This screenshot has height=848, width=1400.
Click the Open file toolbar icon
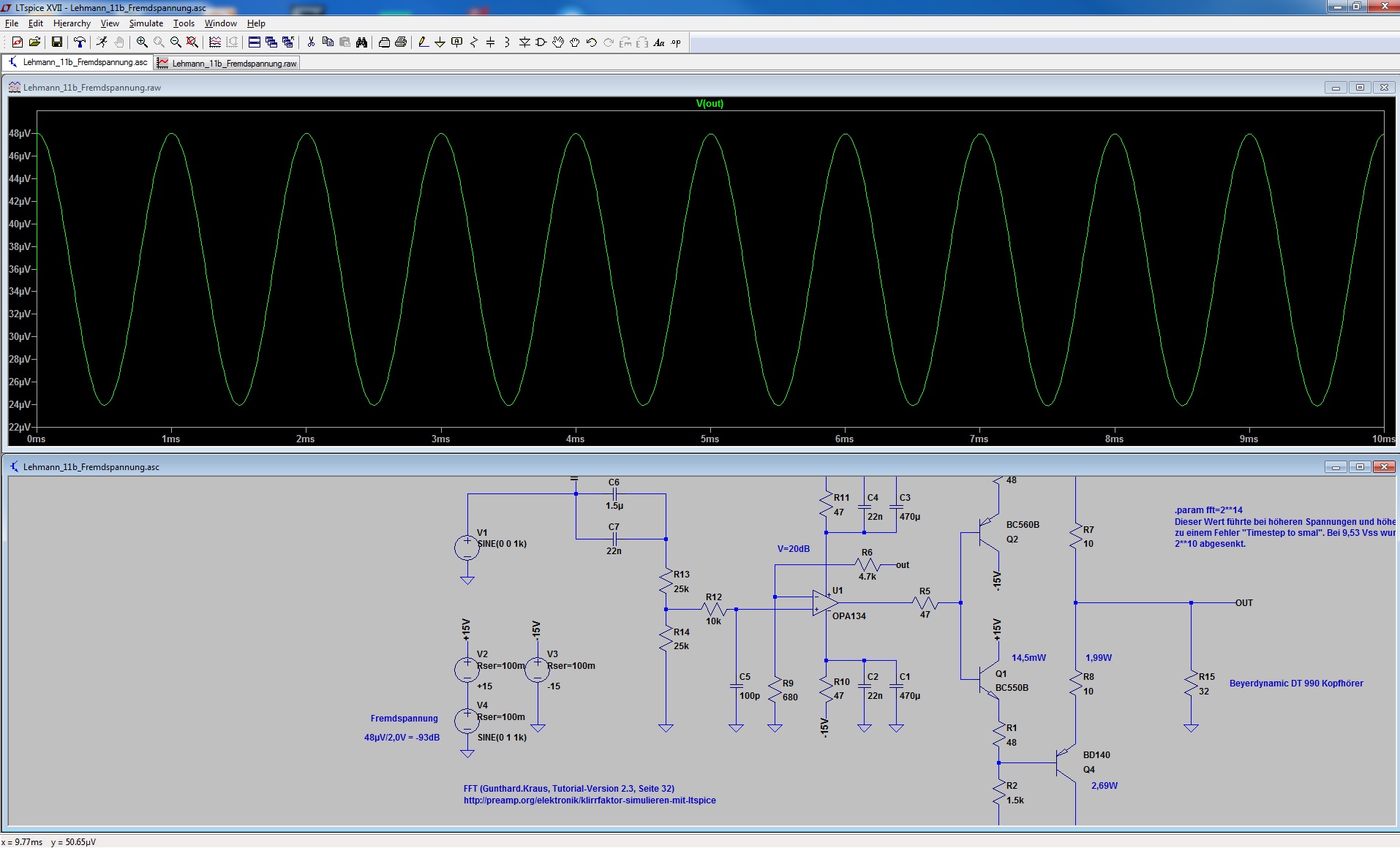click(34, 42)
